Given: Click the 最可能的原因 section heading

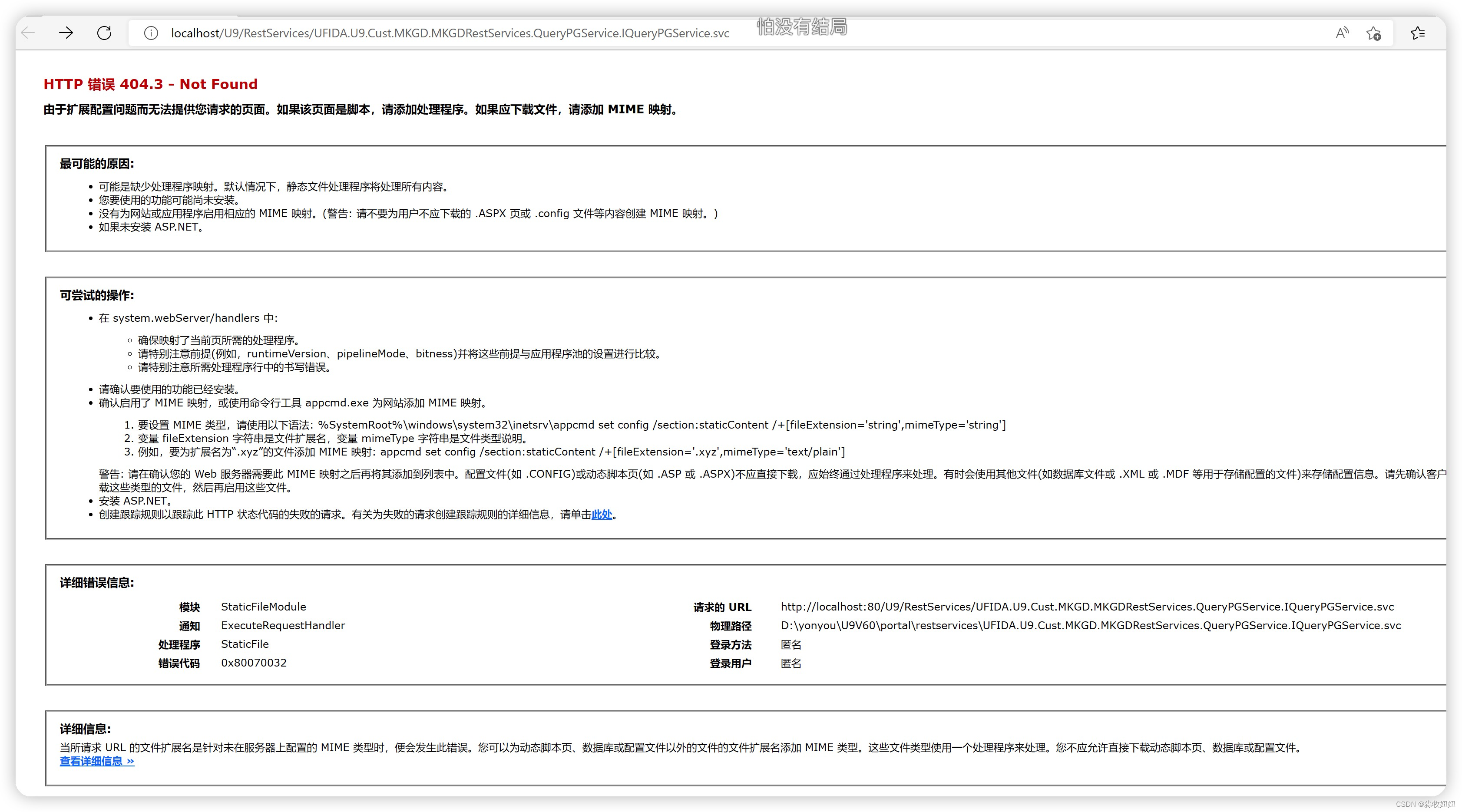Looking at the screenshot, I should pos(97,164).
